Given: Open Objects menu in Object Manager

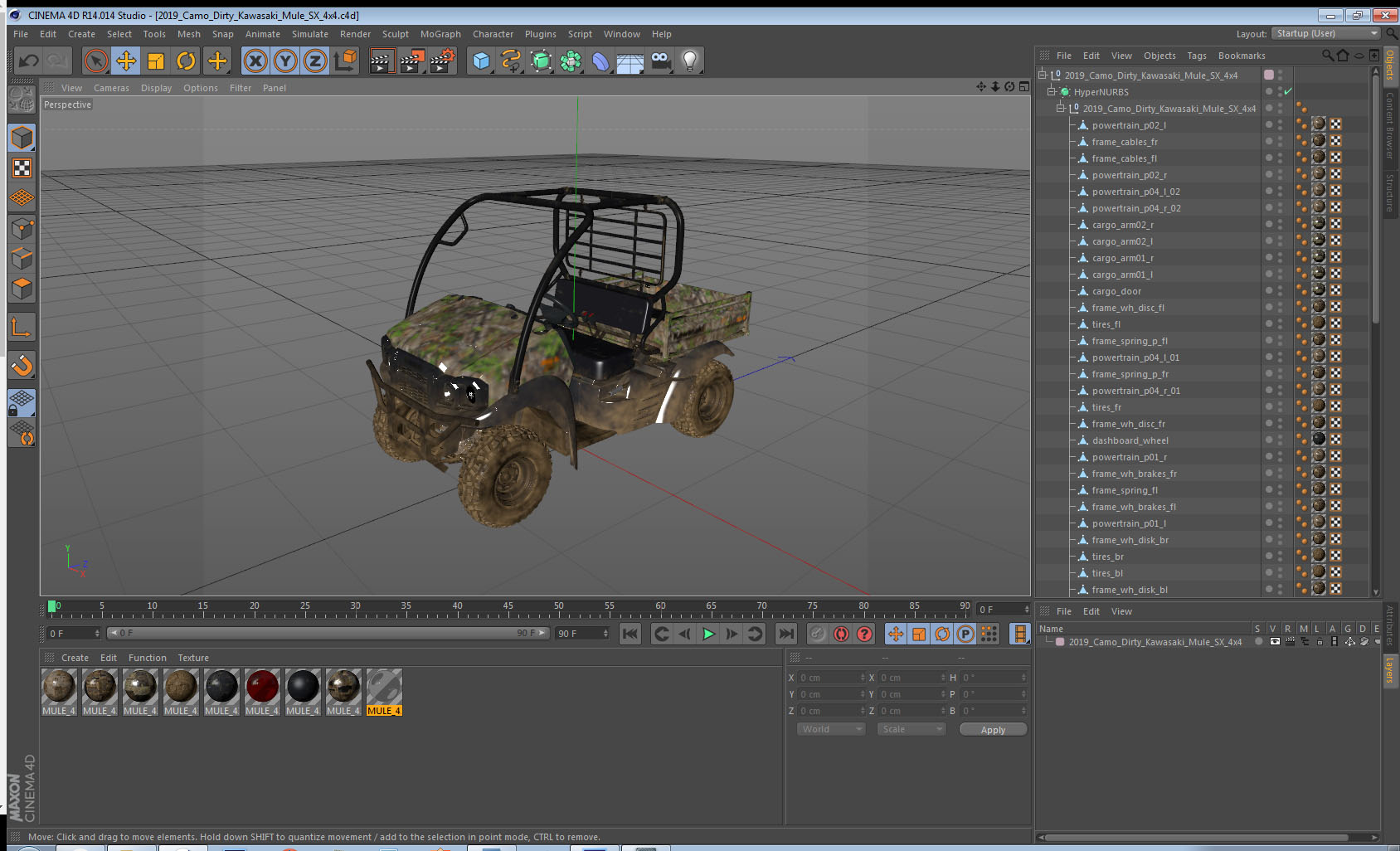Looking at the screenshot, I should 1159,56.
